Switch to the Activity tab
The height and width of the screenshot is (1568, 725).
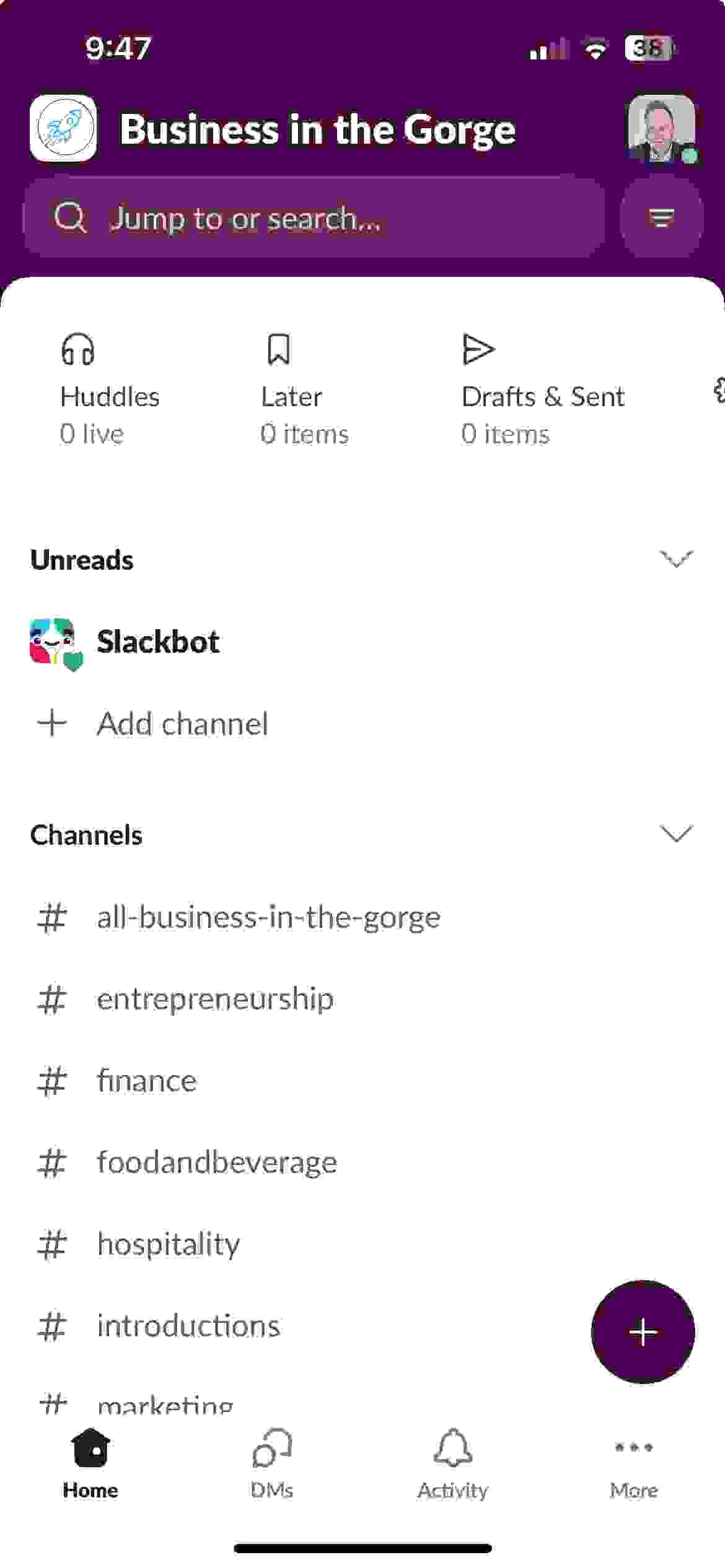tap(452, 1465)
